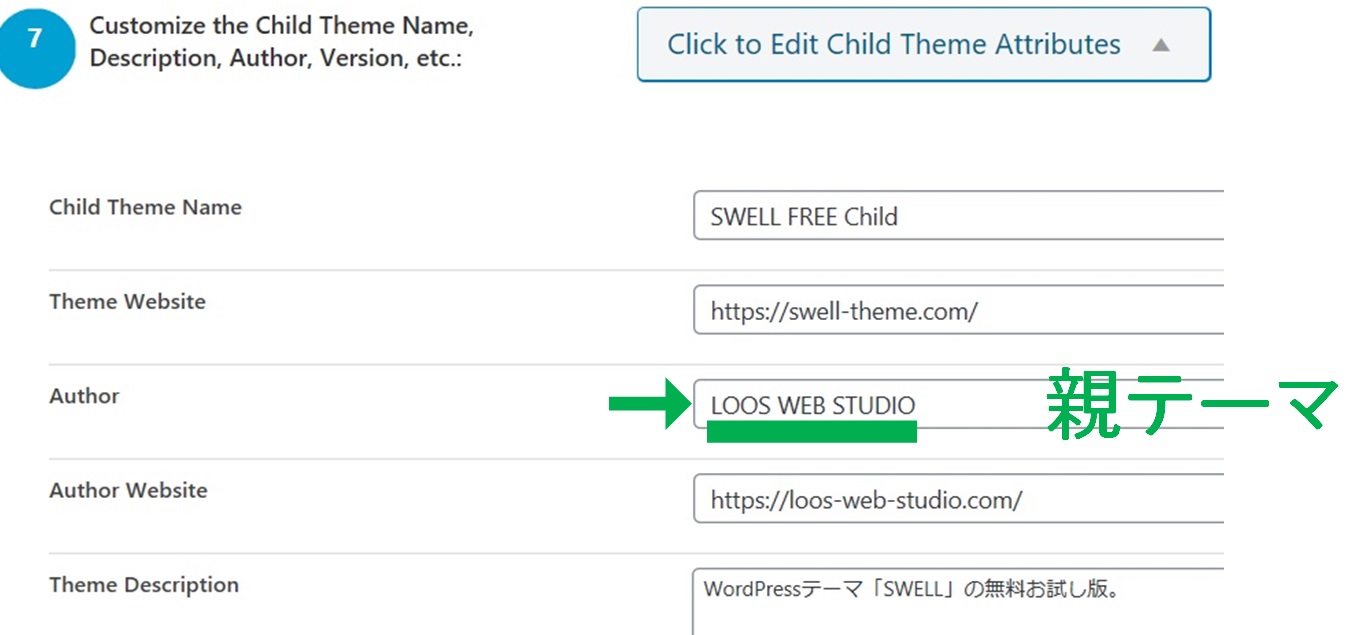
Task: Click the "Author Website" label
Action: (128, 491)
